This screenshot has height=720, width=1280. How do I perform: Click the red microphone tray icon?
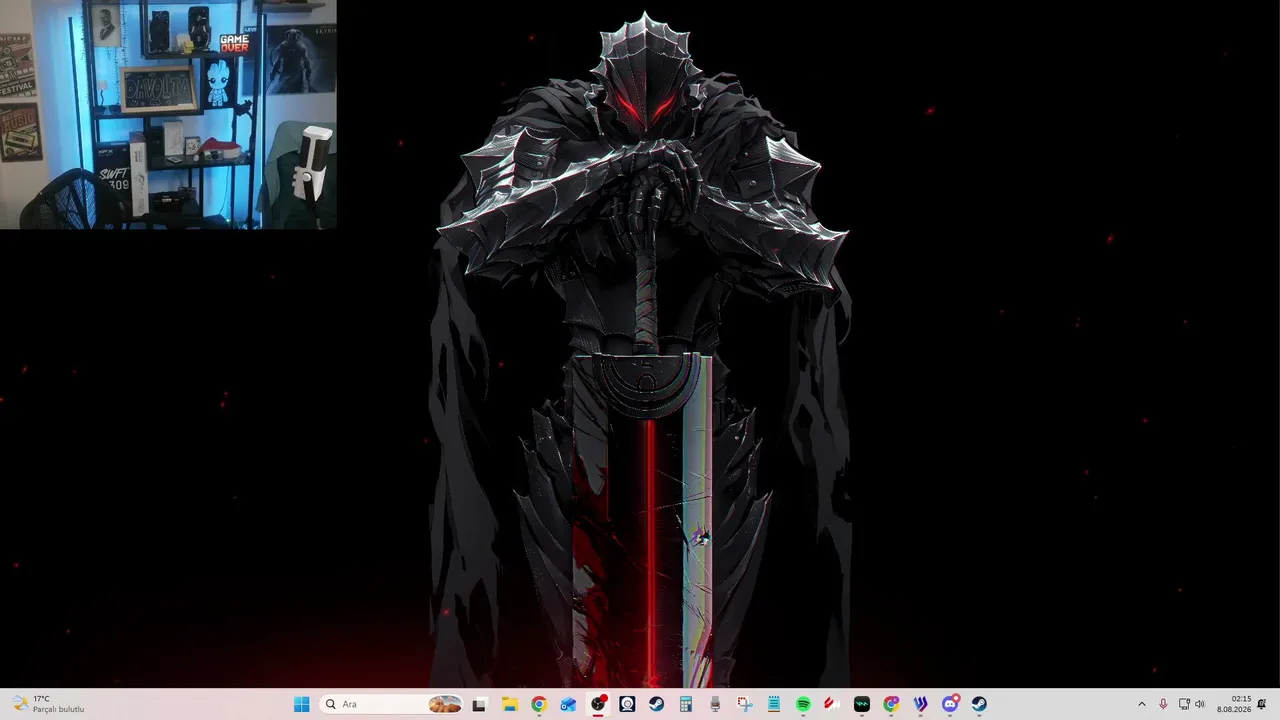(1163, 704)
